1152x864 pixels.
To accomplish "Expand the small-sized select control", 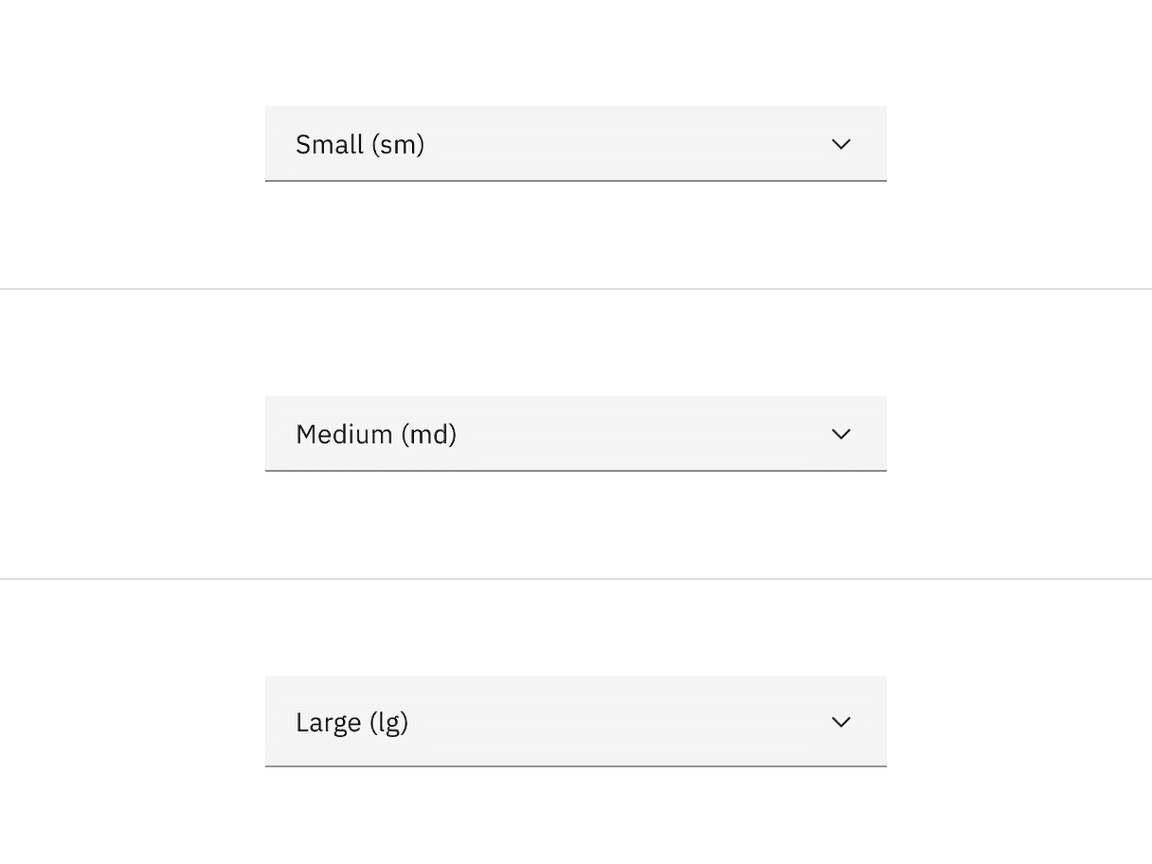I will tap(575, 144).
